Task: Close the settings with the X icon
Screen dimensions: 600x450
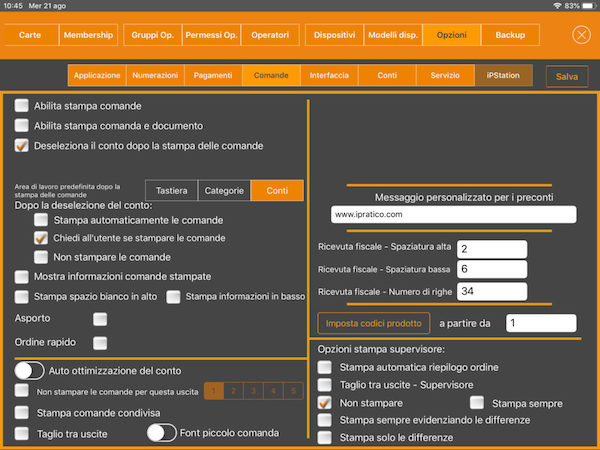Action: pyautogui.click(x=581, y=35)
